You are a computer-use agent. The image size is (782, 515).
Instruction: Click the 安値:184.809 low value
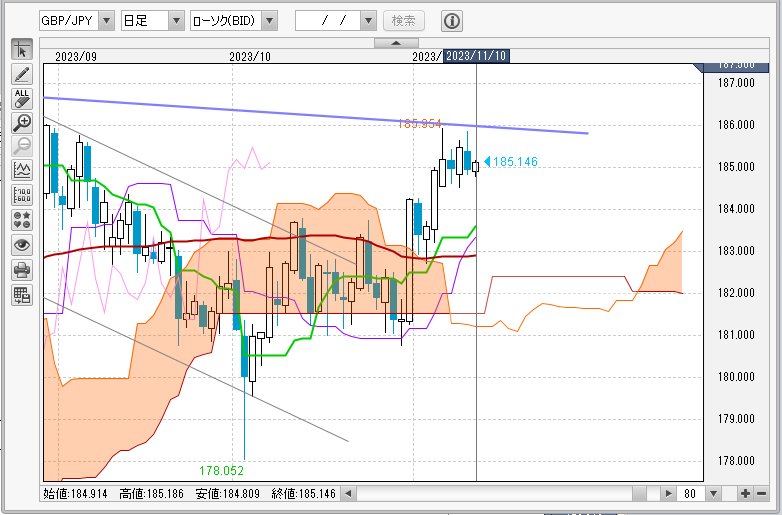(227, 494)
